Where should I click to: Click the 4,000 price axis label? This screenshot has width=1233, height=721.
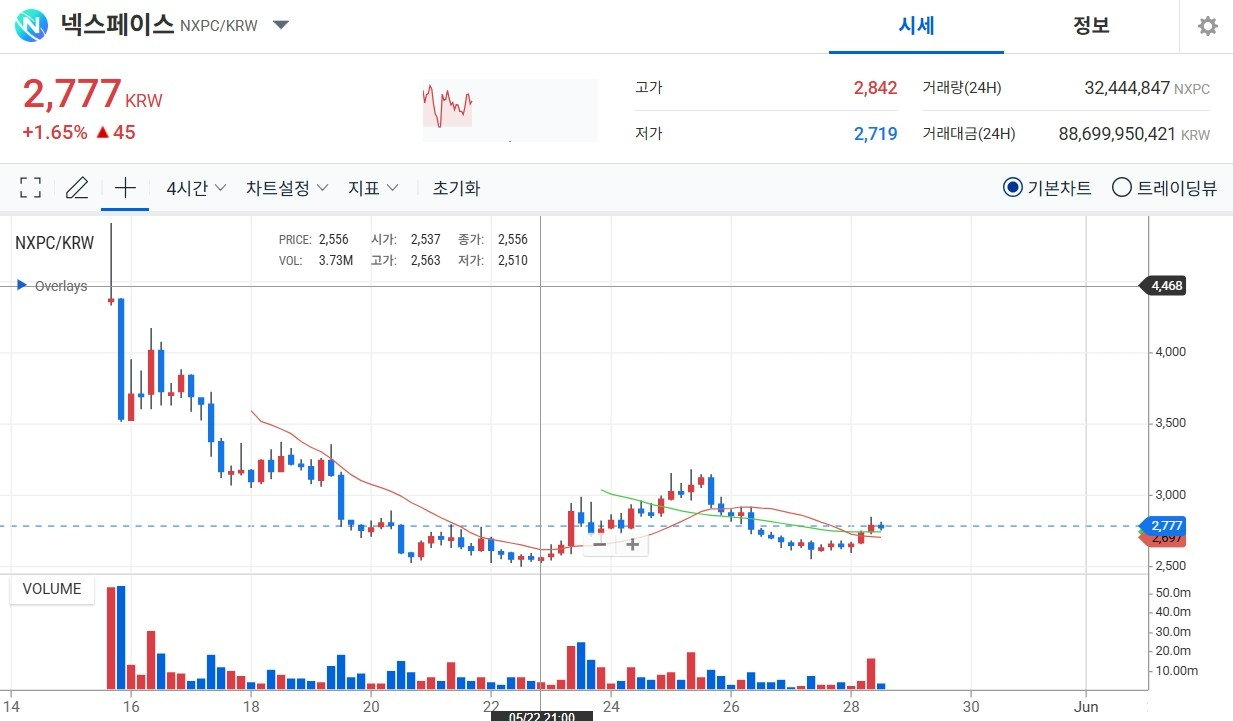point(1169,351)
